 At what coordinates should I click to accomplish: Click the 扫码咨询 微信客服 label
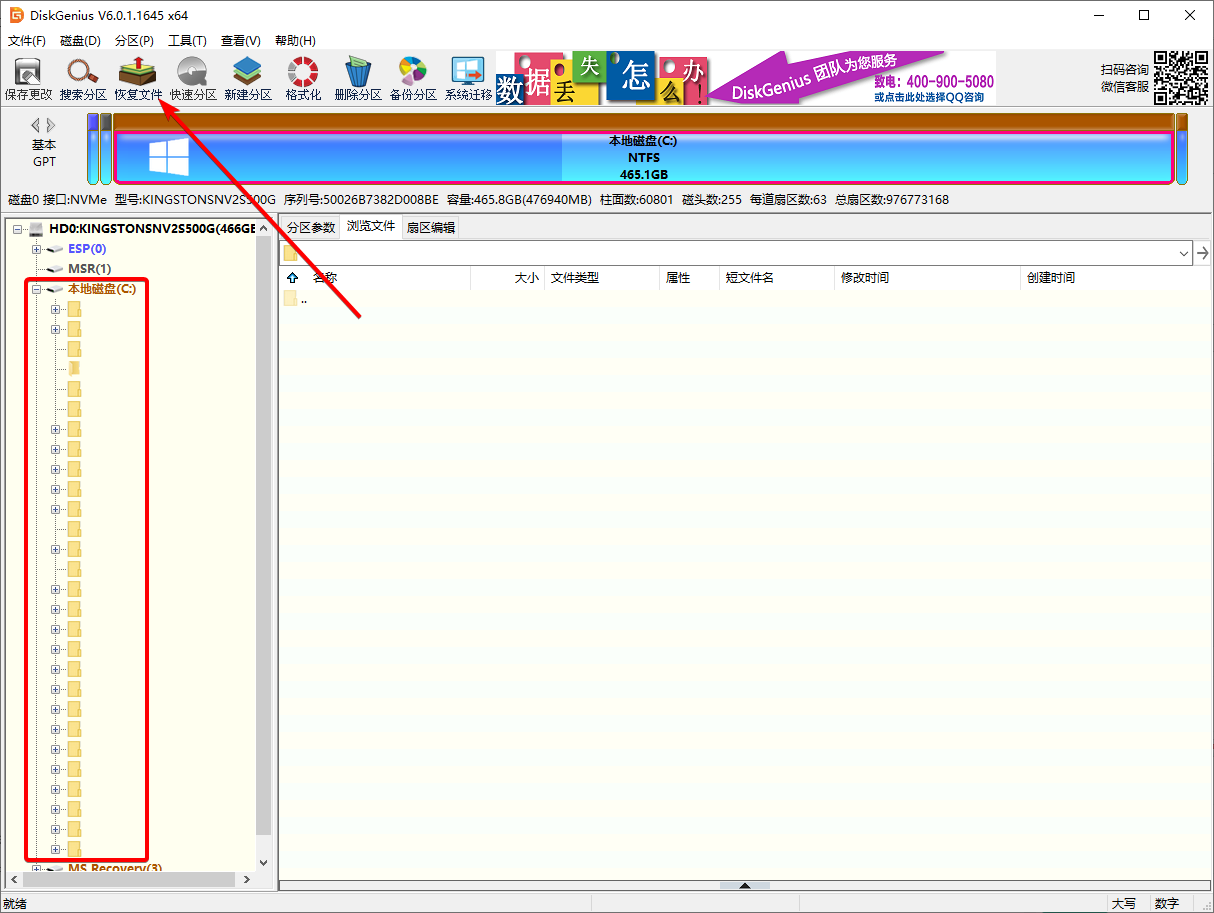point(1125,78)
